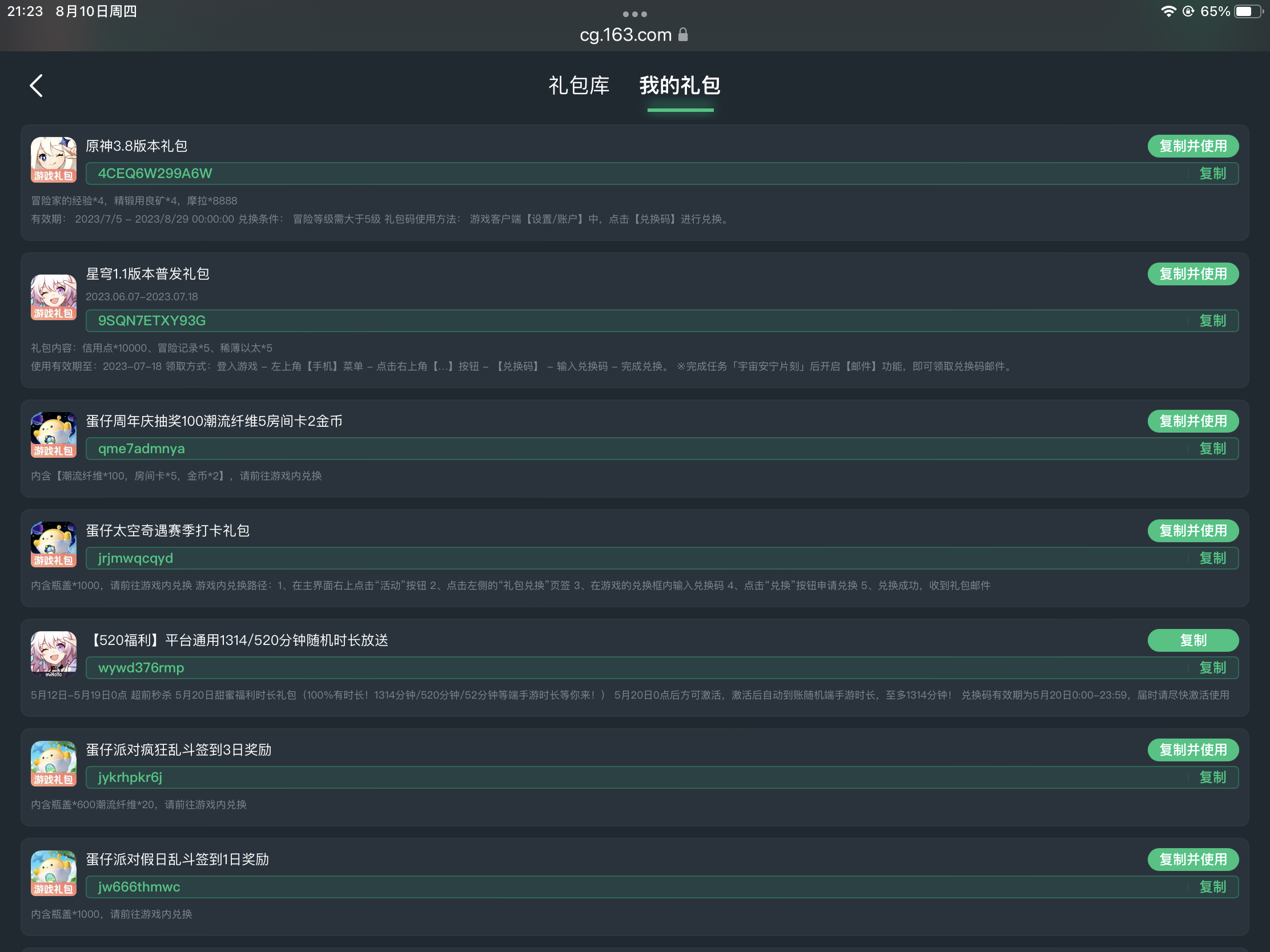This screenshot has height=952, width=1270.
Task: Click 复制并使用 for 蛋仔派对假日乱斗签到1日奖励
Action: [1192, 860]
